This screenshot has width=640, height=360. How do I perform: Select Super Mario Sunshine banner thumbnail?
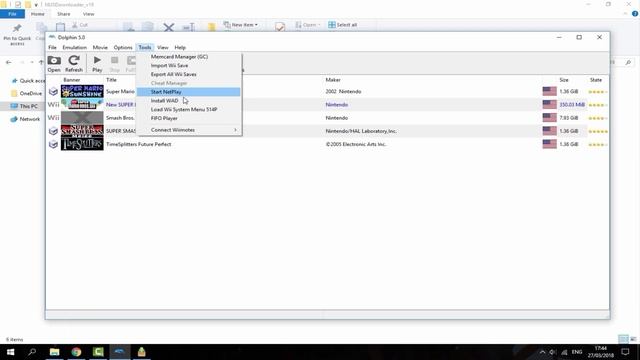(82, 91)
